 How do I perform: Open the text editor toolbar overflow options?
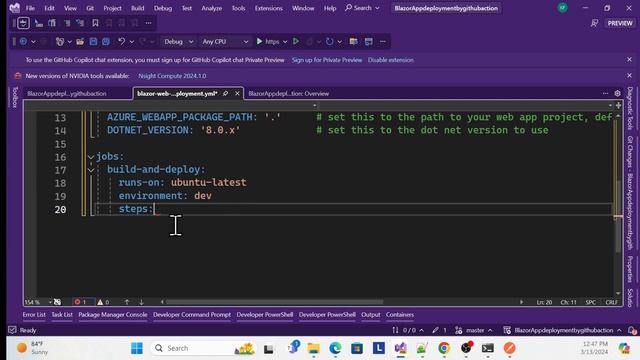(149, 23)
